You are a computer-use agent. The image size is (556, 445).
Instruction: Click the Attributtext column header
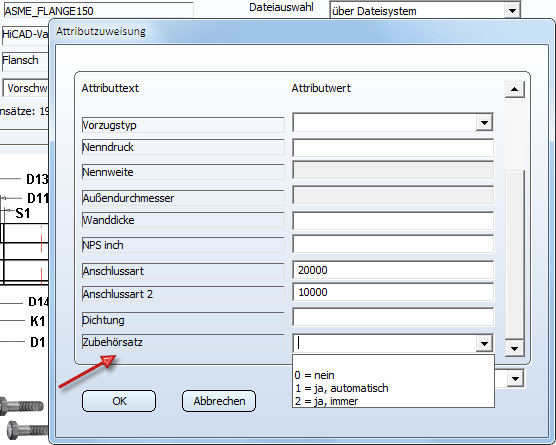(x=110, y=88)
